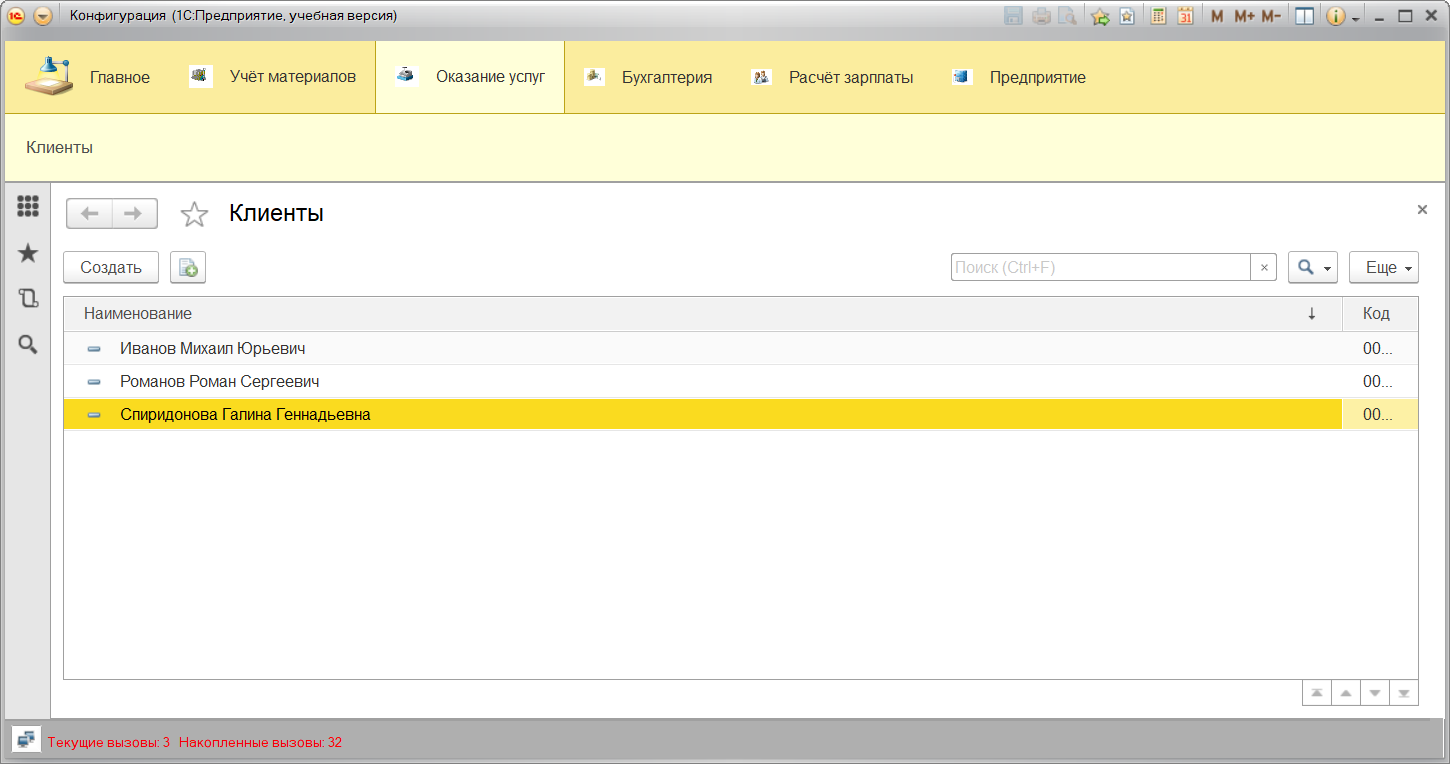Click the row icon next to Романов Роман Сергеевич
The height and width of the screenshot is (764, 1450).
coord(94,382)
